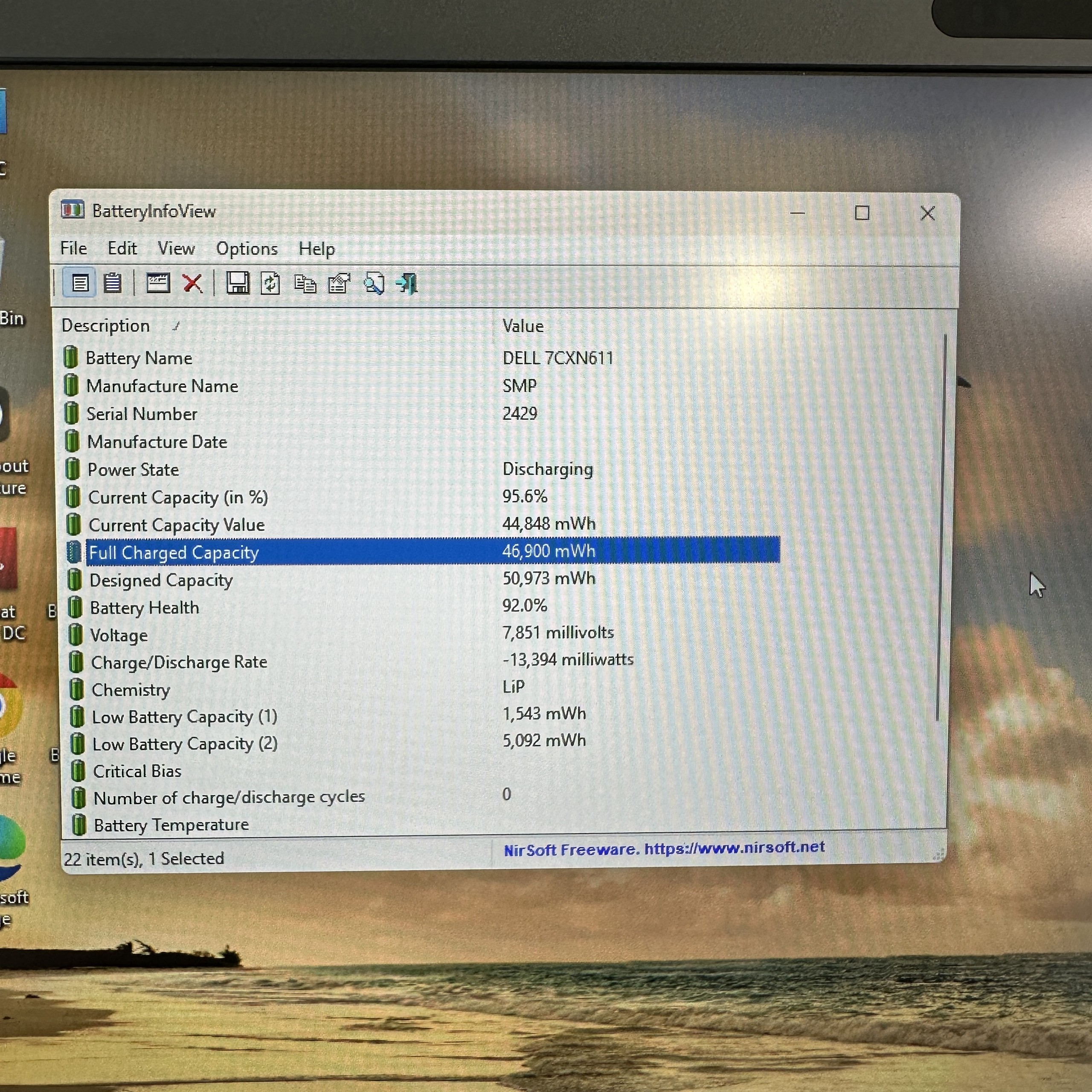Switch to Show Battery Information view icon
The height and width of the screenshot is (1092, 1092).
(x=80, y=283)
